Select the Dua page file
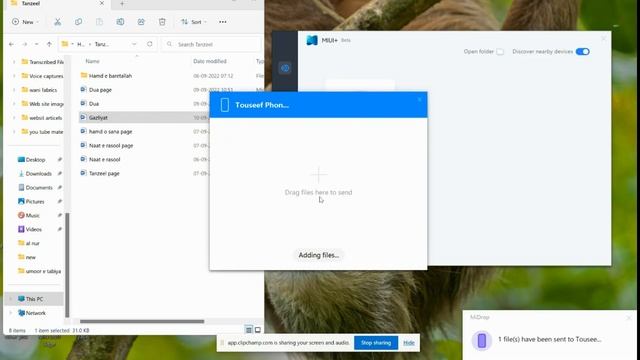 pos(100,90)
